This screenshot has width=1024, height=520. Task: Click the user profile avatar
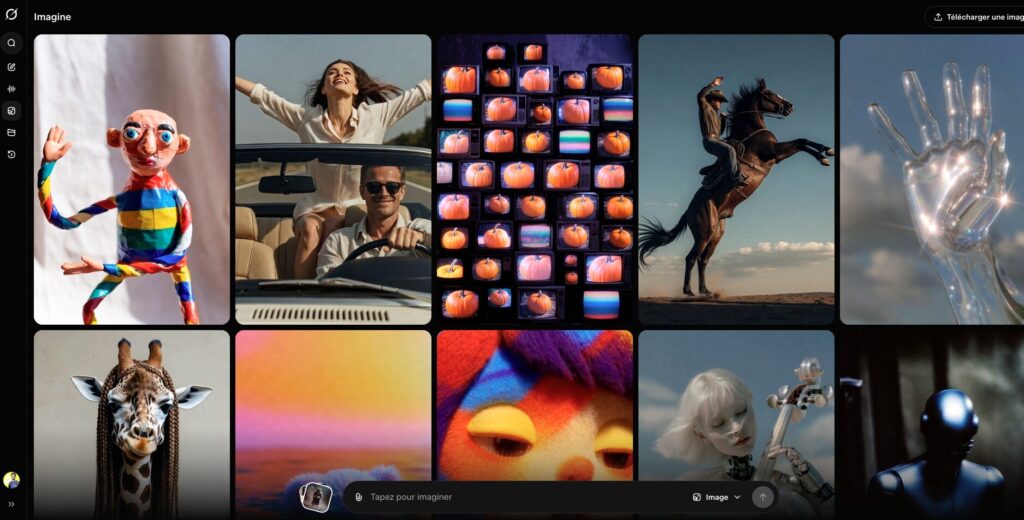pos(12,480)
